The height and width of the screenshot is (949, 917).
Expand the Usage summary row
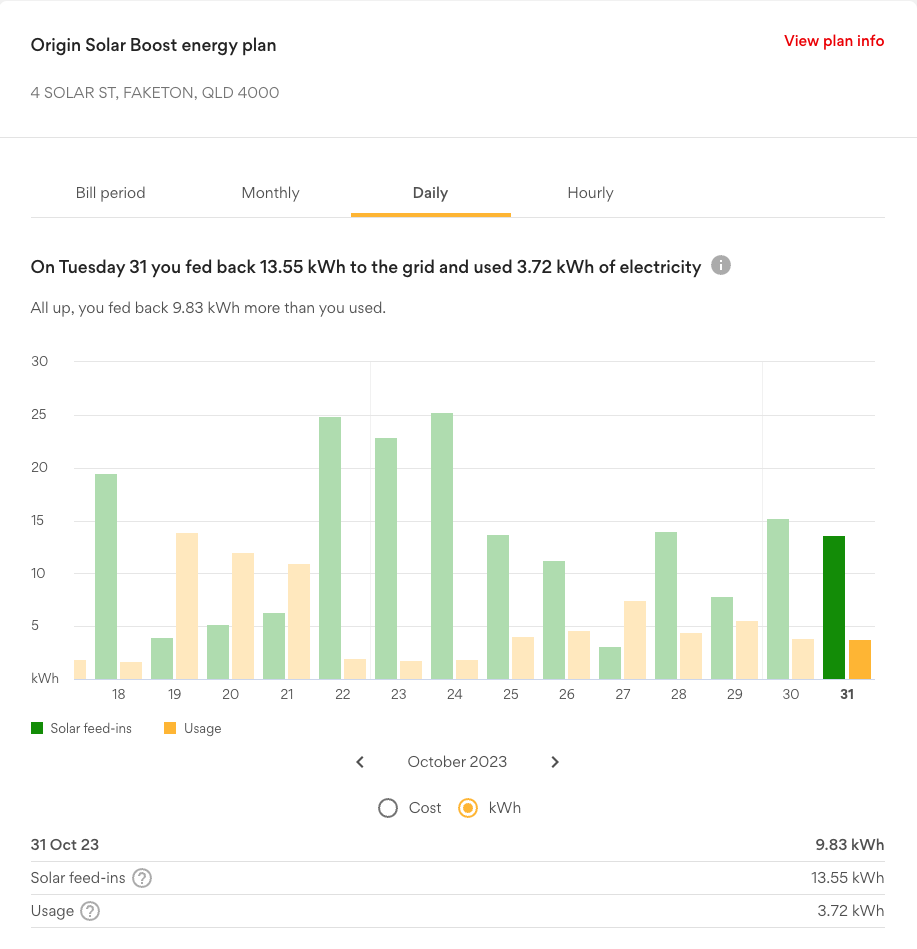pyautogui.click(x=457, y=911)
